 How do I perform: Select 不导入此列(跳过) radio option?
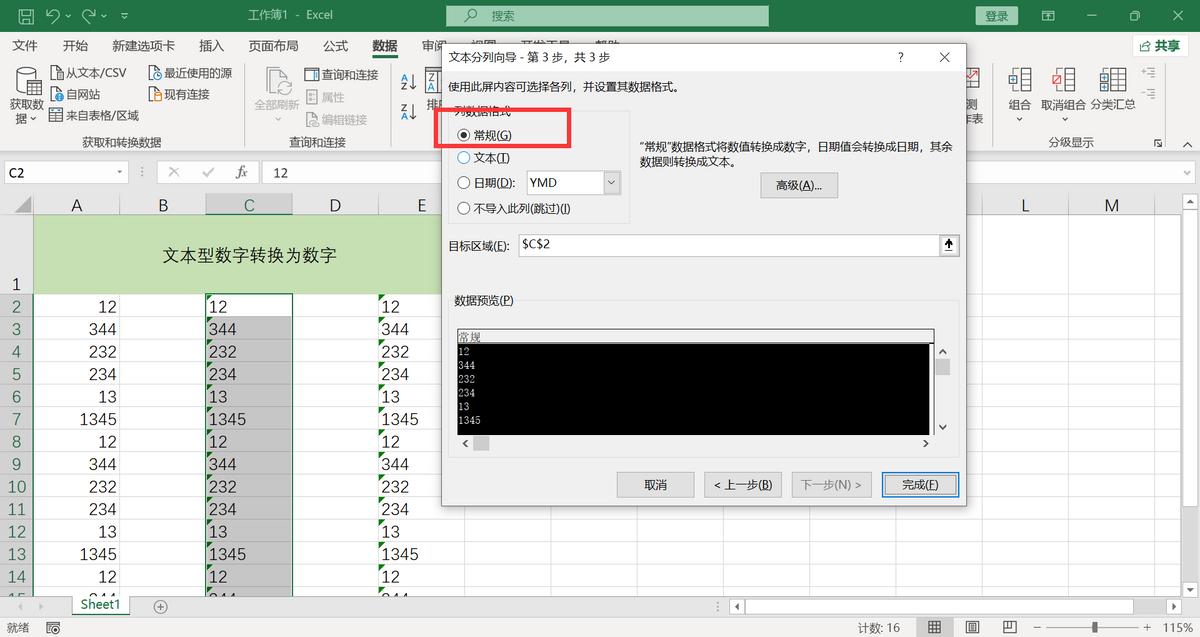[464, 209]
